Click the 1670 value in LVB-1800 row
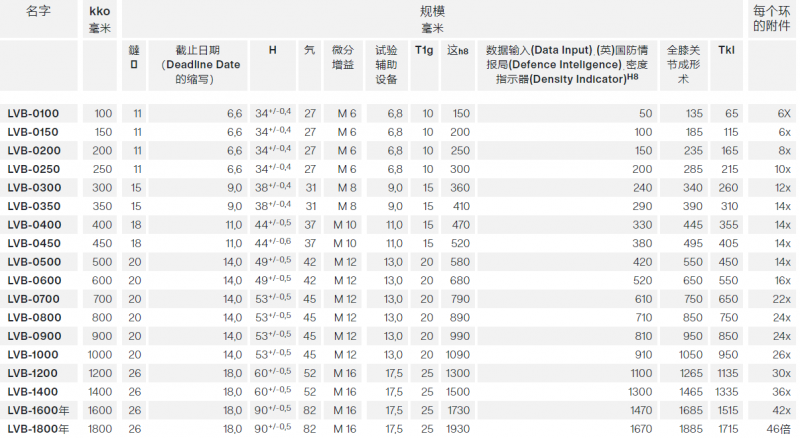Screen dimensions: 800x438 (x=640, y=429)
